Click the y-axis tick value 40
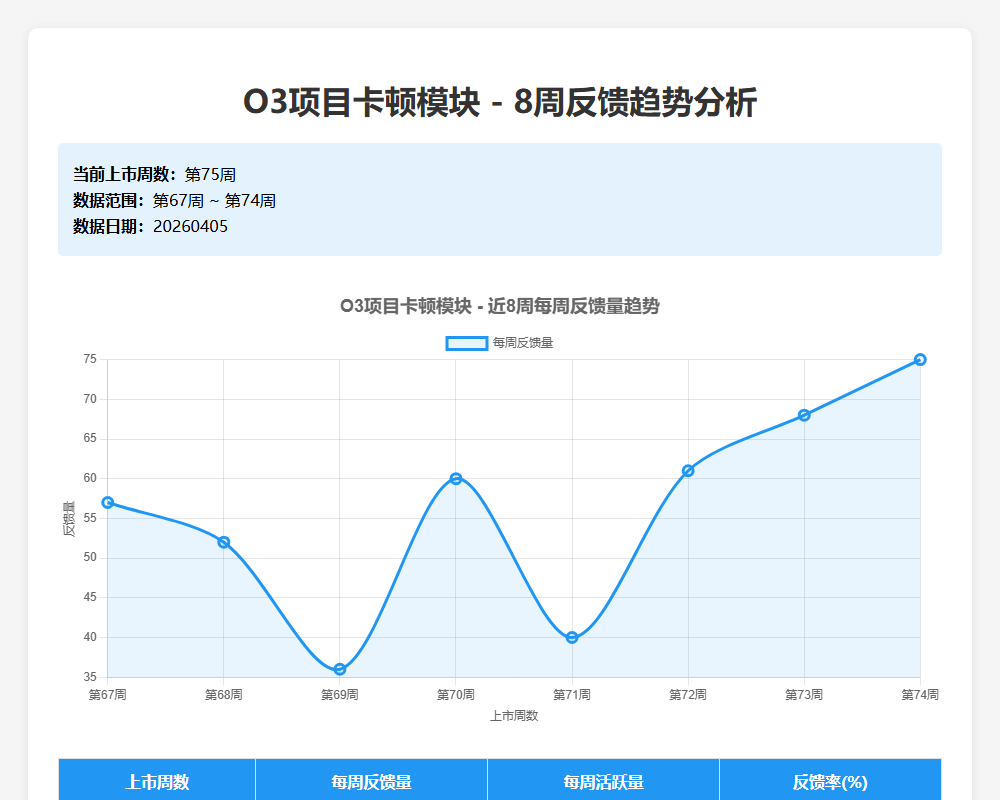The width and height of the screenshot is (1000, 800). pyautogui.click(x=90, y=637)
